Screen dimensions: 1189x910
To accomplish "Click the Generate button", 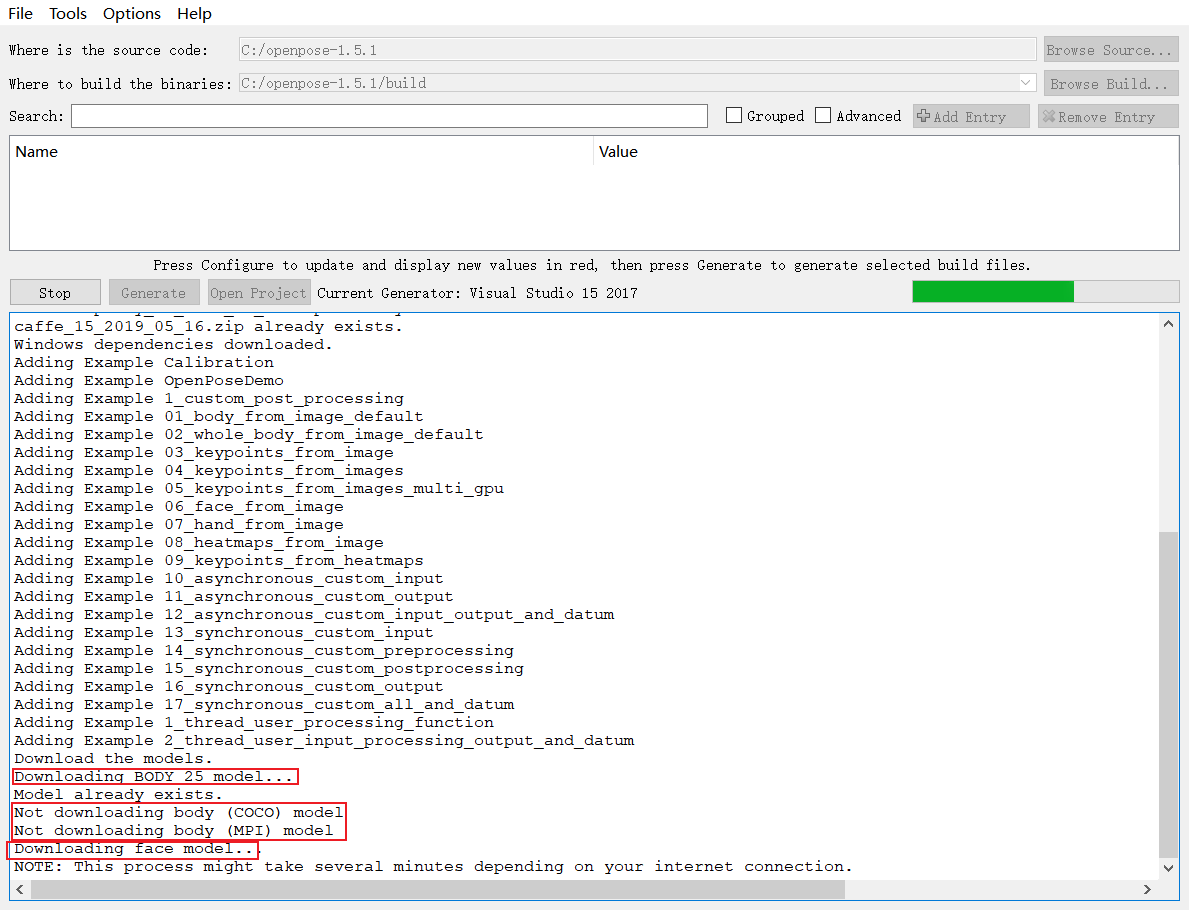I will tap(154, 293).
